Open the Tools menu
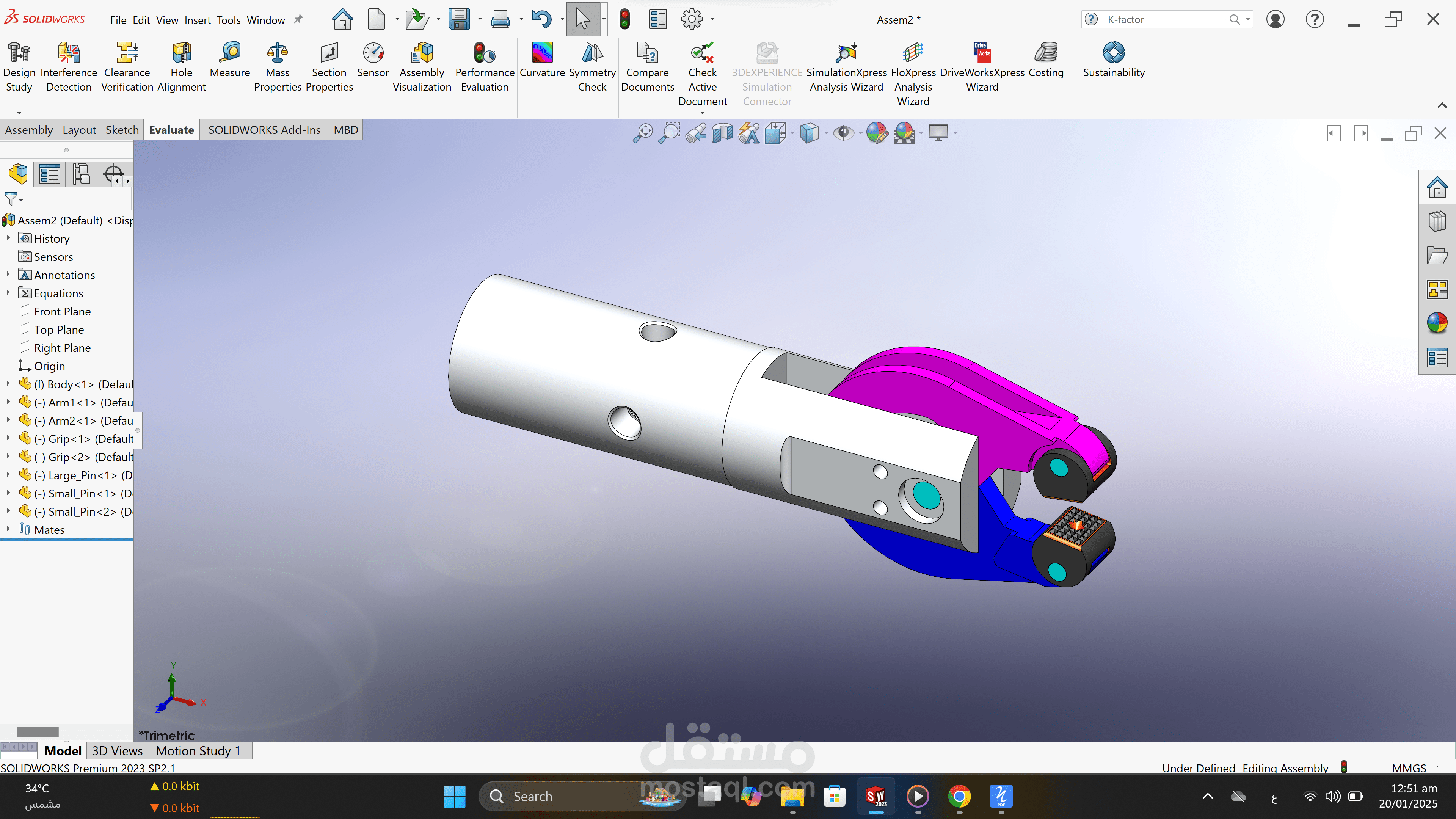 click(x=228, y=20)
